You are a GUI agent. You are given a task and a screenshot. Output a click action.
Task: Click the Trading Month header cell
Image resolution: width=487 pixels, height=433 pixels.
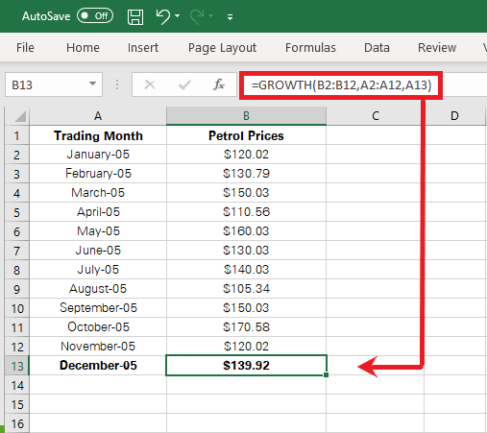[x=98, y=135]
